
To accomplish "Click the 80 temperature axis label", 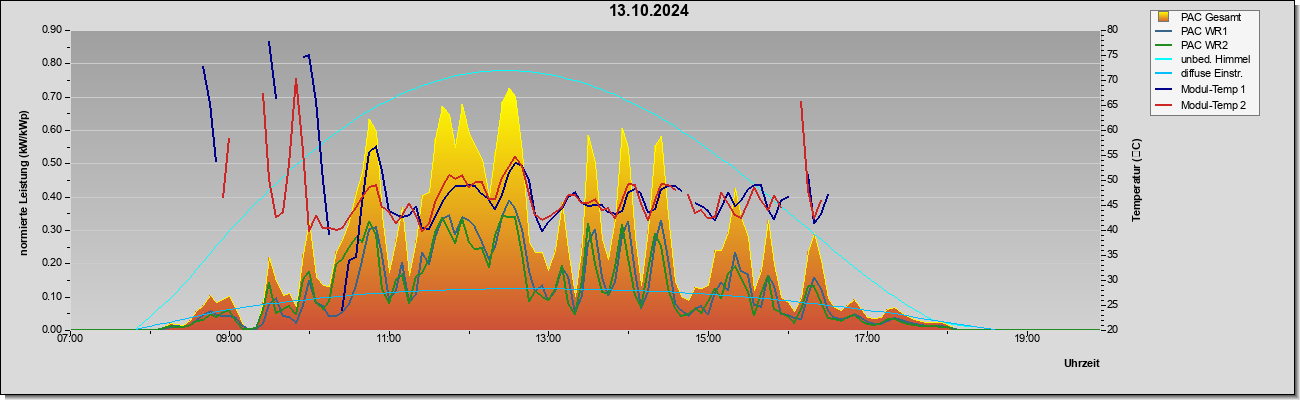I will coord(1114,30).
